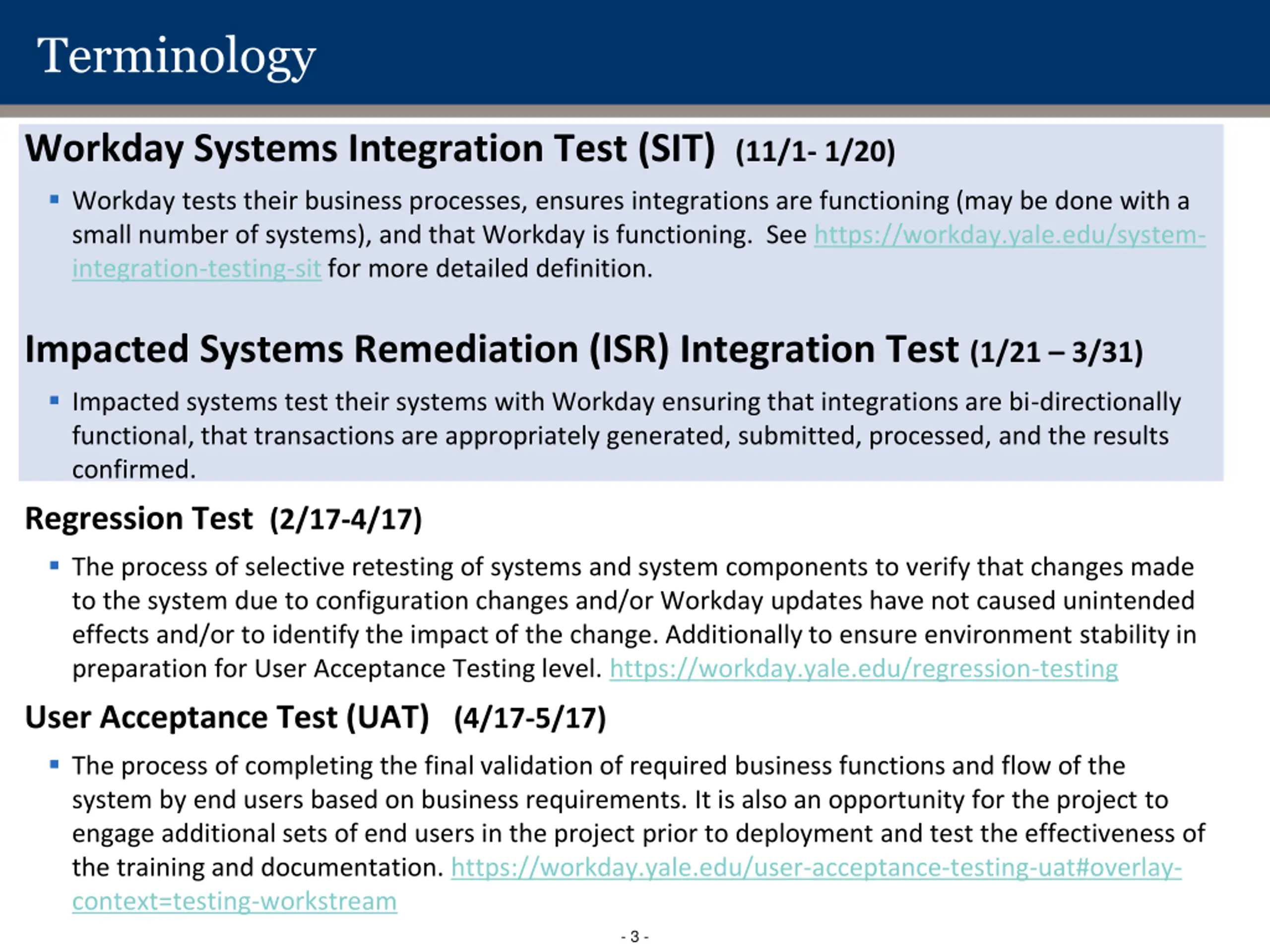This screenshot has height=952, width=1270.
Task: Click the (2/17-4/17) date range
Action: click(x=346, y=520)
